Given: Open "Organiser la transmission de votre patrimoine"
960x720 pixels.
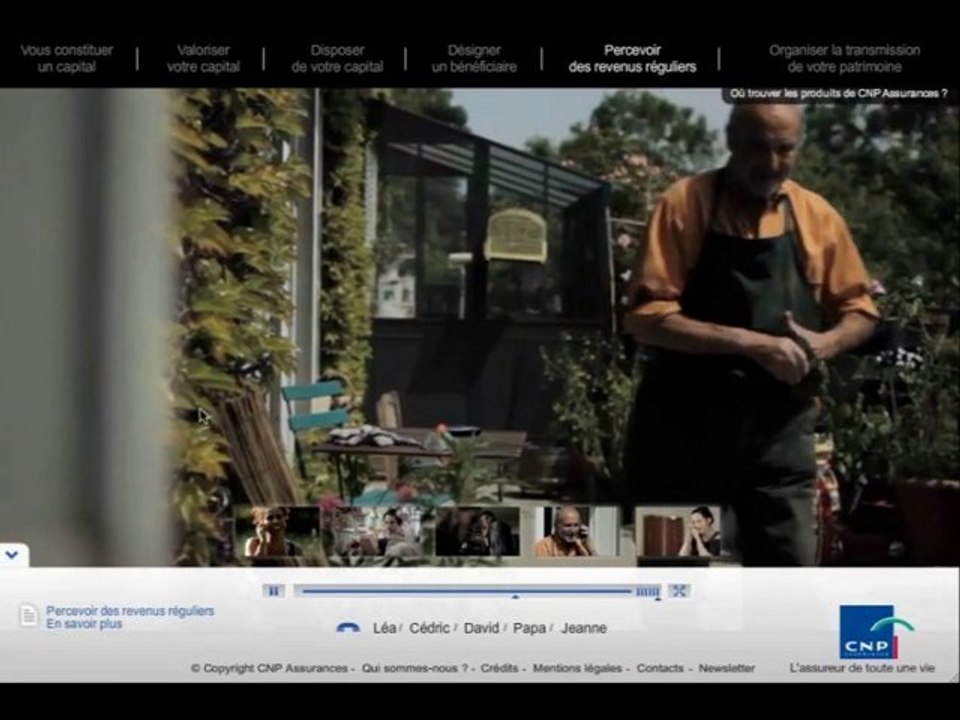Looking at the screenshot, I should coord(845,58).
